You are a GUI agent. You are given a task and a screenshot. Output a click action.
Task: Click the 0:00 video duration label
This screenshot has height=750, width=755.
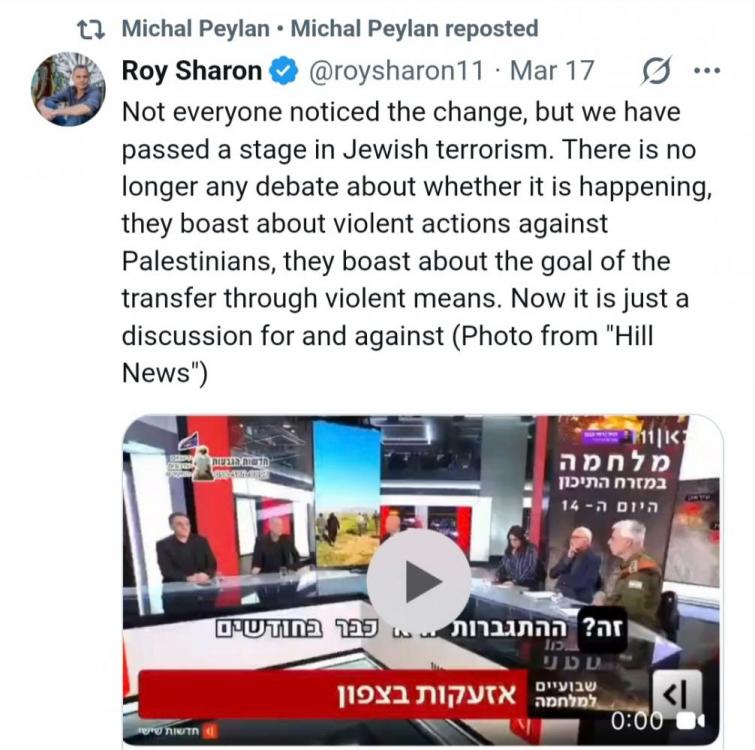click(x=637, y=721)
